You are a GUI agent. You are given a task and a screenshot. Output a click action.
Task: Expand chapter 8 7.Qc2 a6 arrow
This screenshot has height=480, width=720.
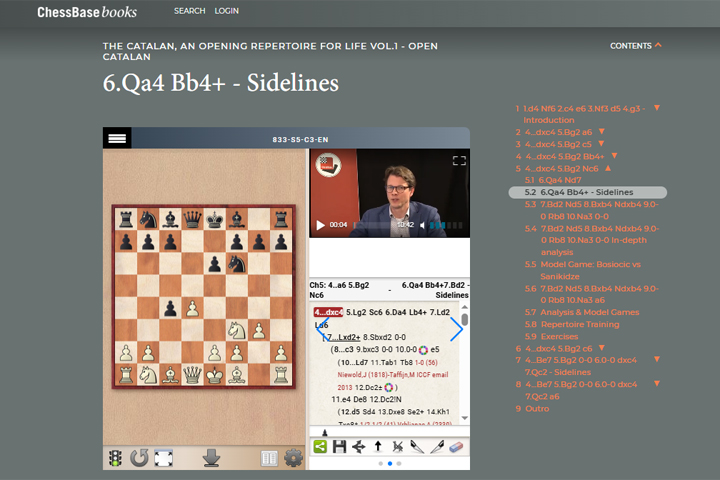(x=657, y=384)
